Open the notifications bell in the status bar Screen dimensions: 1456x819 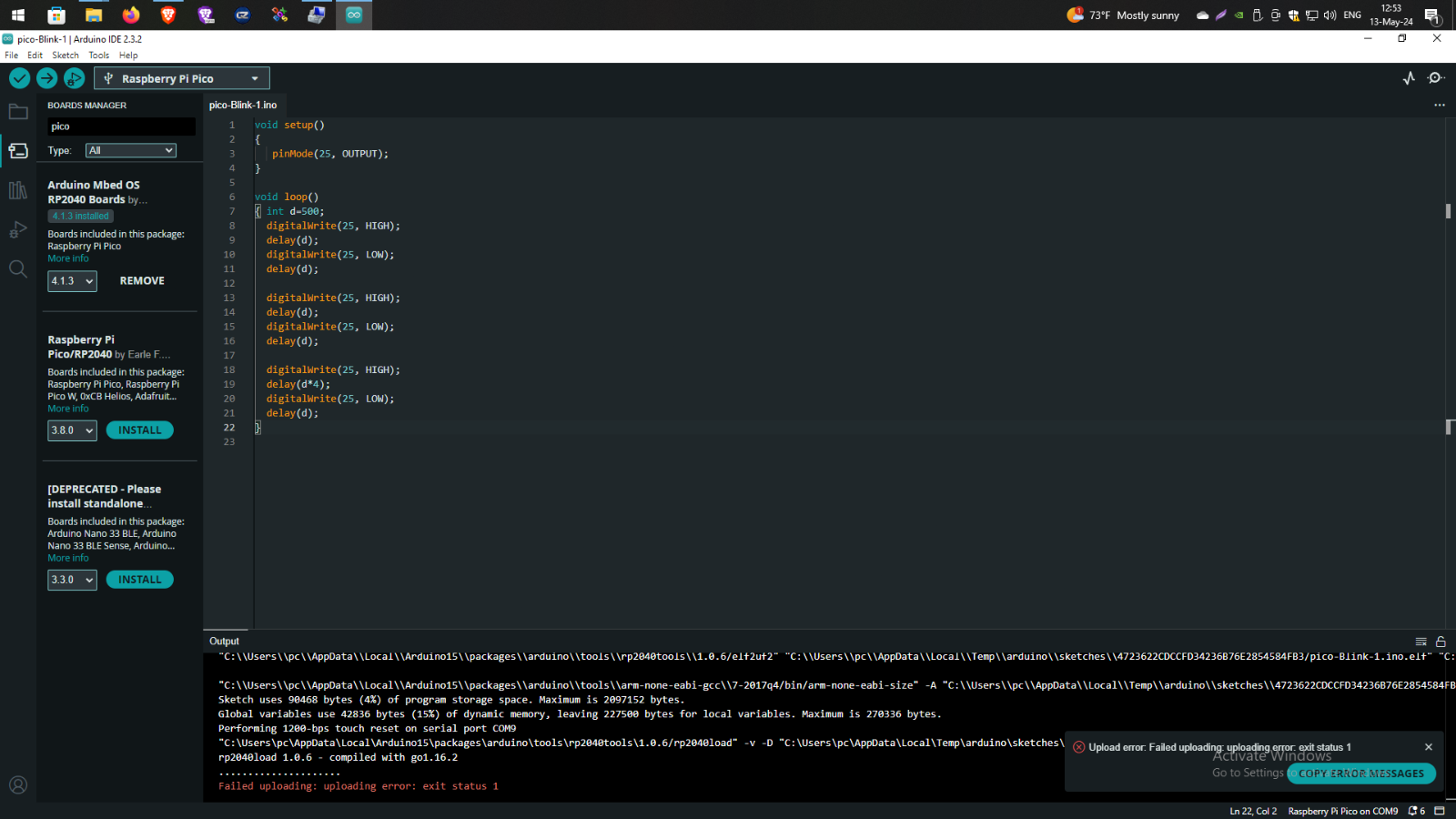click(x=1417, y=811)
